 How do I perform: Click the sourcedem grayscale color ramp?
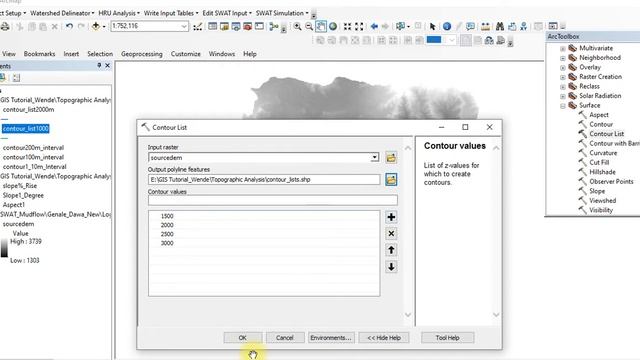coord(4,248)
